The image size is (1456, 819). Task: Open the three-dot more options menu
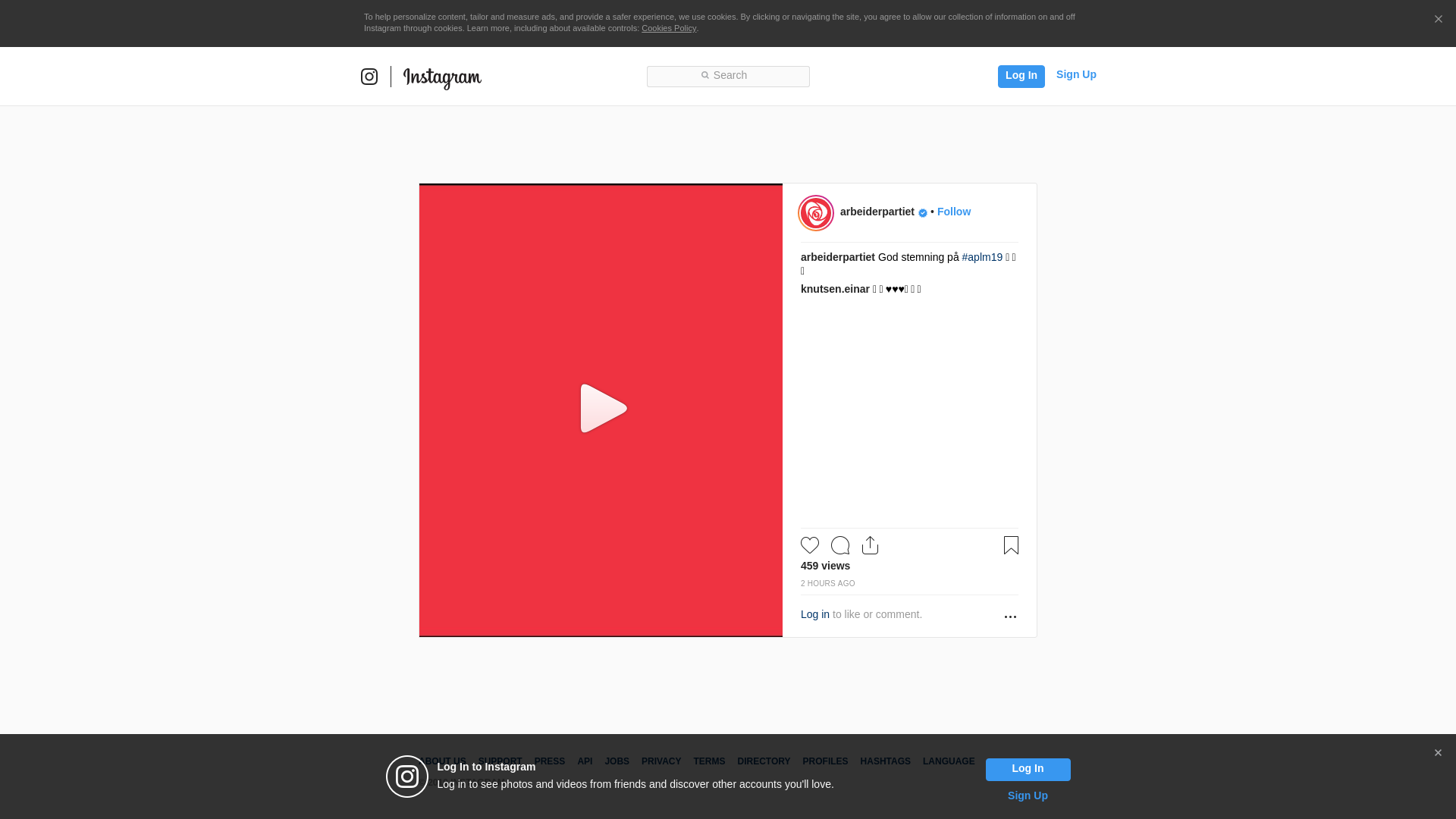[x=1010, y=617]
